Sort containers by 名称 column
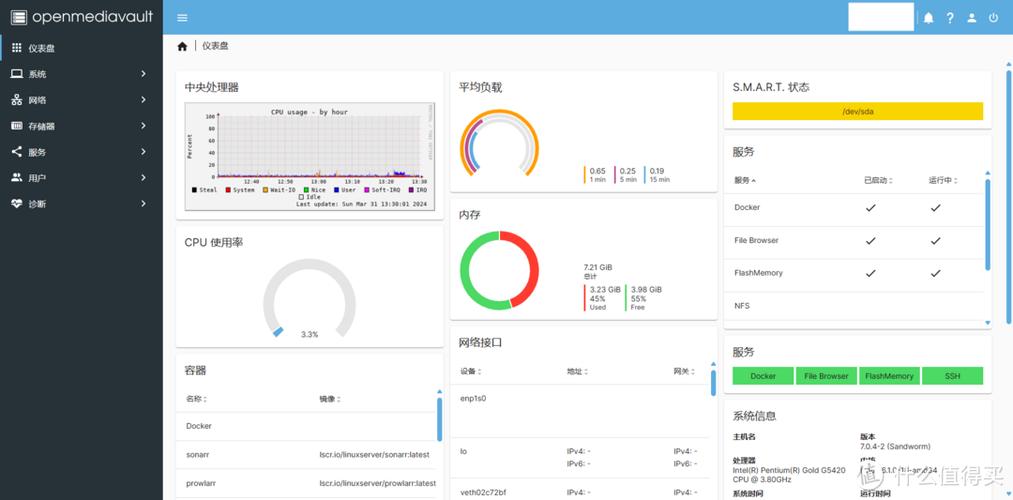Viewport: 1013px width, 500px height. point(196,399)
